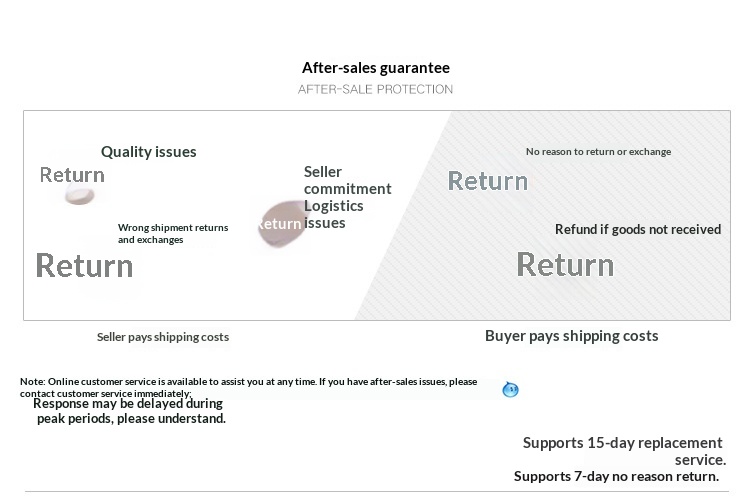Click the Return badge under No reason text
750x503 pixels.
click(487, 181)
